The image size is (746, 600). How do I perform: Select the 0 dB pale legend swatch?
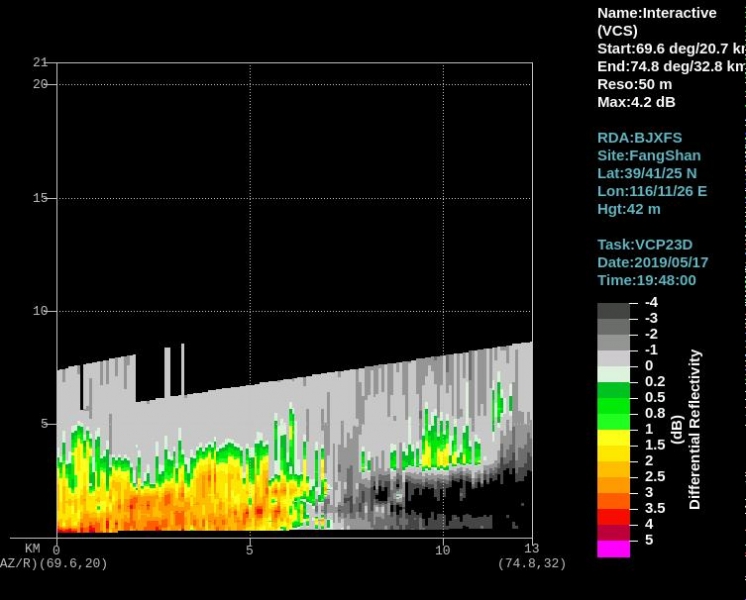[614, 374]
